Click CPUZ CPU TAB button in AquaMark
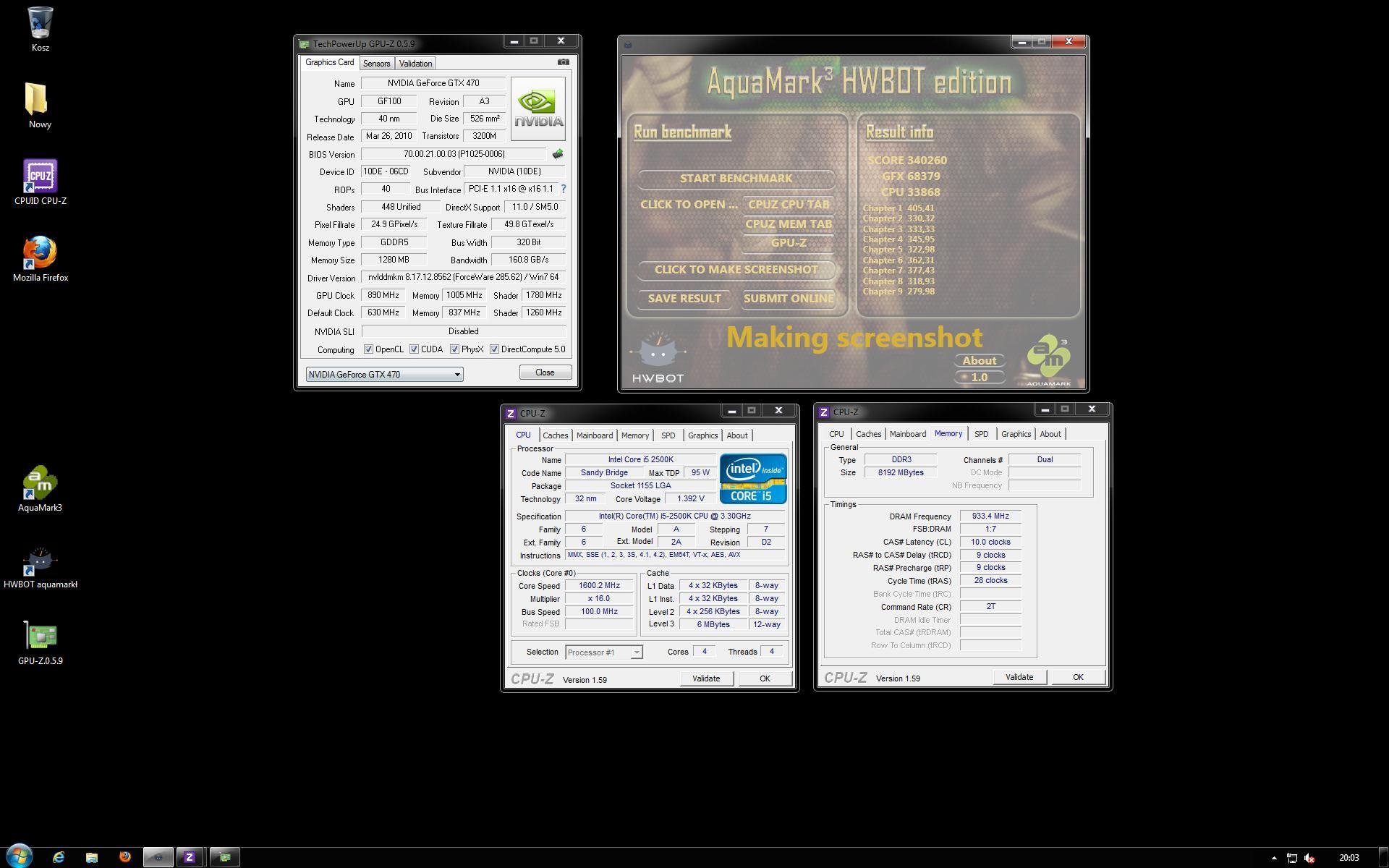The image size is (1389, 868). [789, 205]
